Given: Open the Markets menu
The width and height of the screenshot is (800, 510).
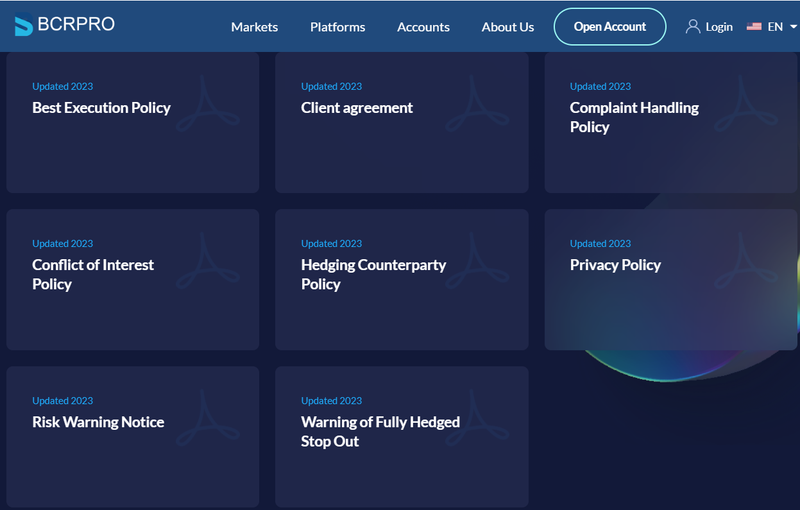Looking at the screenshot, I should point(254,27).
